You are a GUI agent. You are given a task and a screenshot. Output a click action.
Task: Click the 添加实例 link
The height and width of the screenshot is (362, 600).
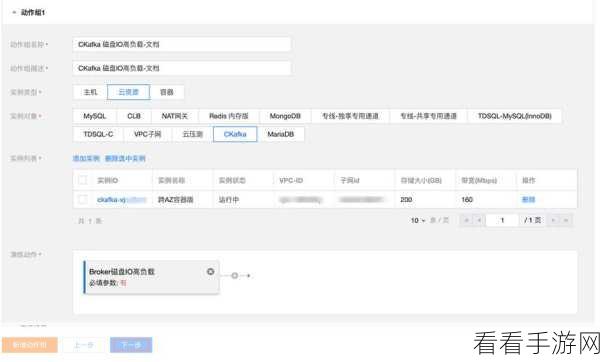click(x=86, y=158)
